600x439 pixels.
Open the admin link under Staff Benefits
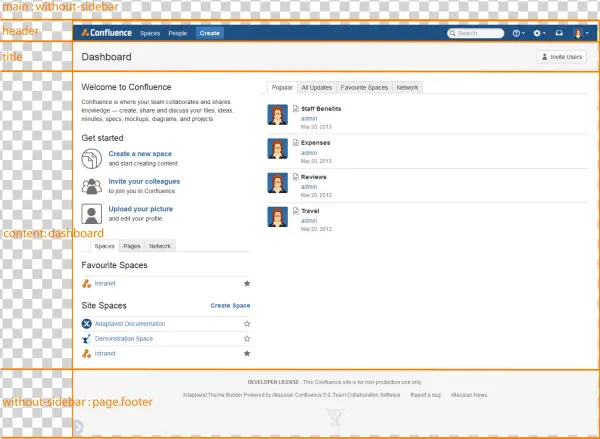pos(309,119)
